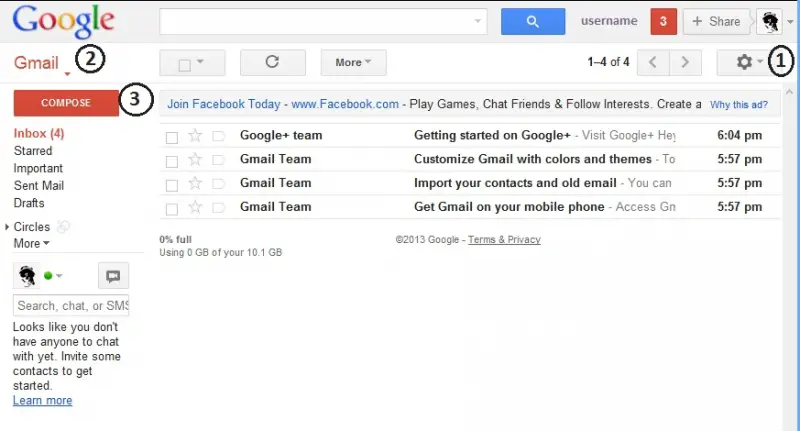Star the Get Gmail on your mobile message

pyautogui.click(x=195, y=207)
